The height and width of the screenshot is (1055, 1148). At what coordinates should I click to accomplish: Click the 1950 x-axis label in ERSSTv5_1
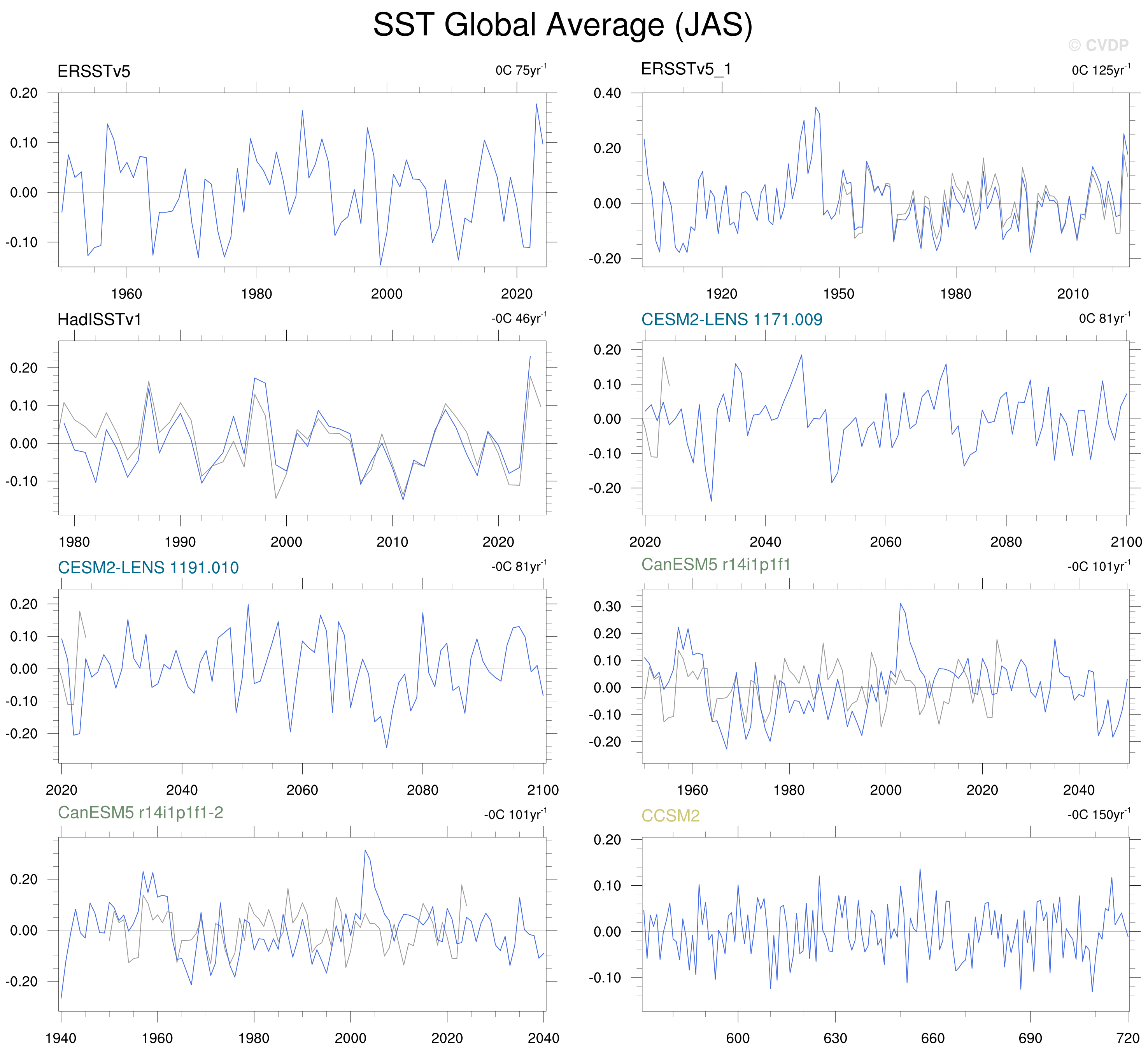(x=839, y=294)
